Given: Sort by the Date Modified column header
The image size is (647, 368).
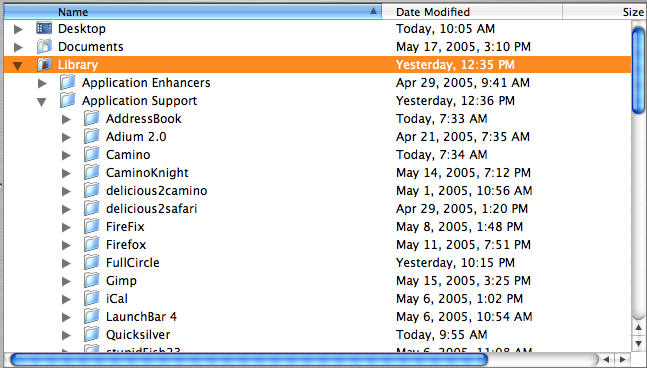Looking at the screenshot, I should 472,12.
